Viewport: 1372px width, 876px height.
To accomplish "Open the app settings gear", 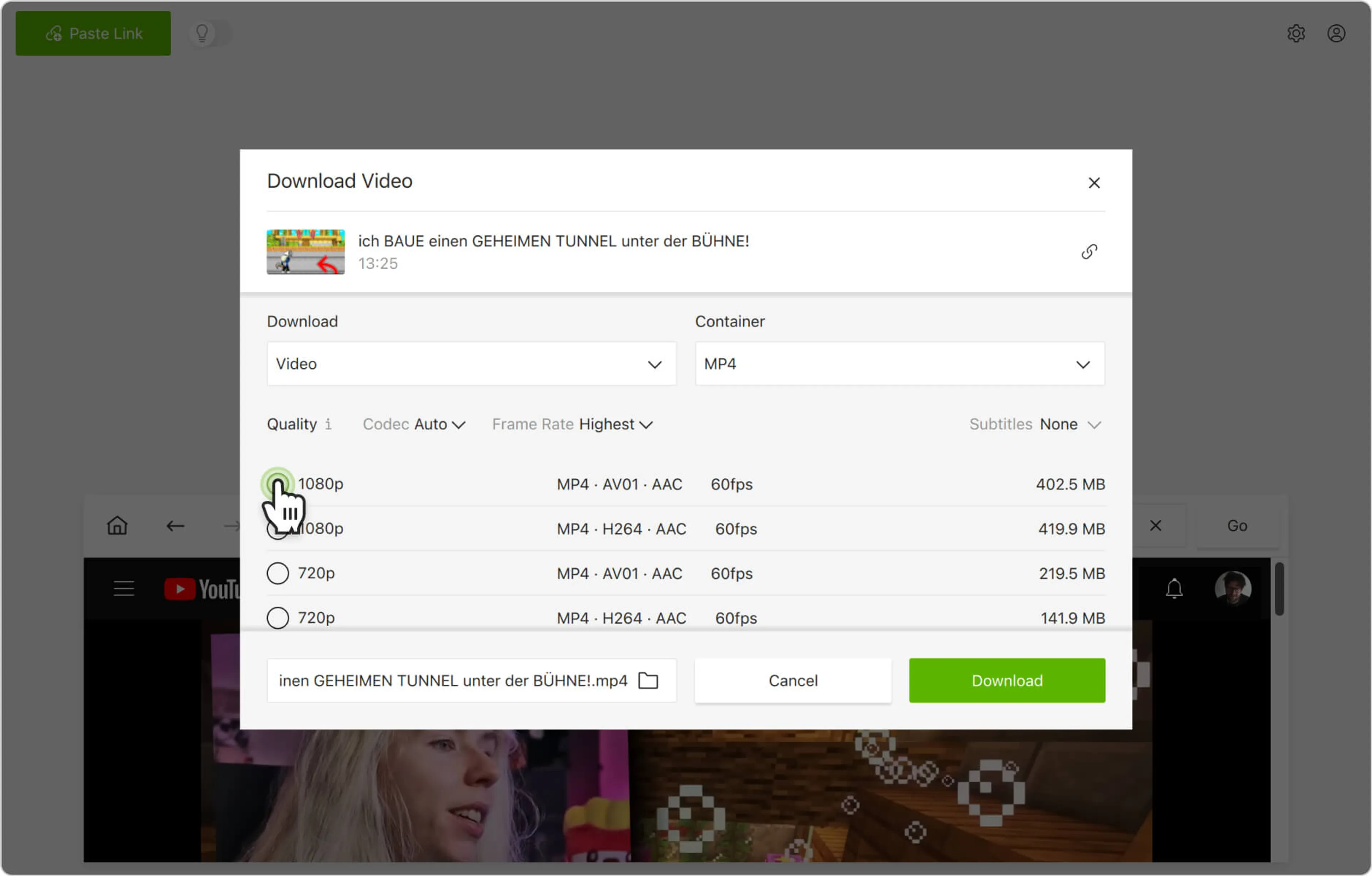I will coord(1297,33).
